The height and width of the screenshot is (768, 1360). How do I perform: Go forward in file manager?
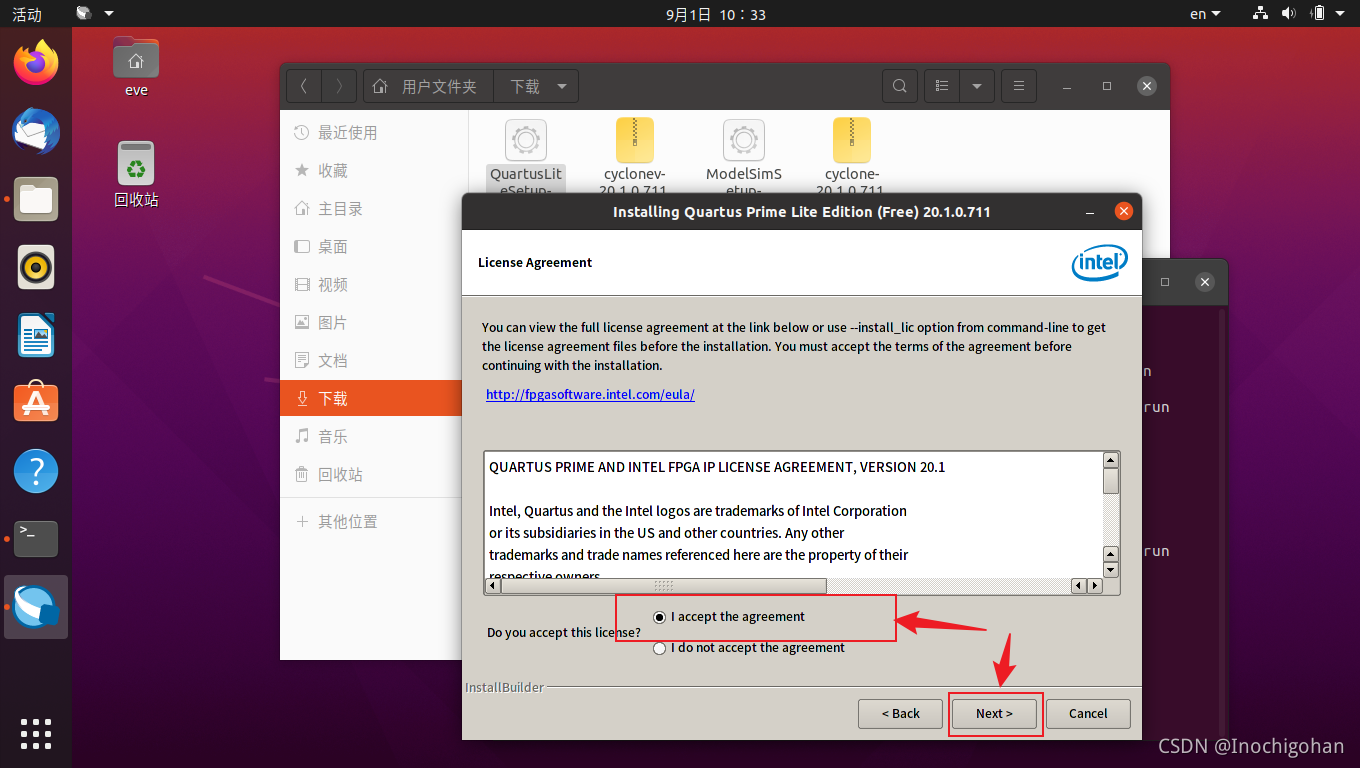[x=338, y=86]
